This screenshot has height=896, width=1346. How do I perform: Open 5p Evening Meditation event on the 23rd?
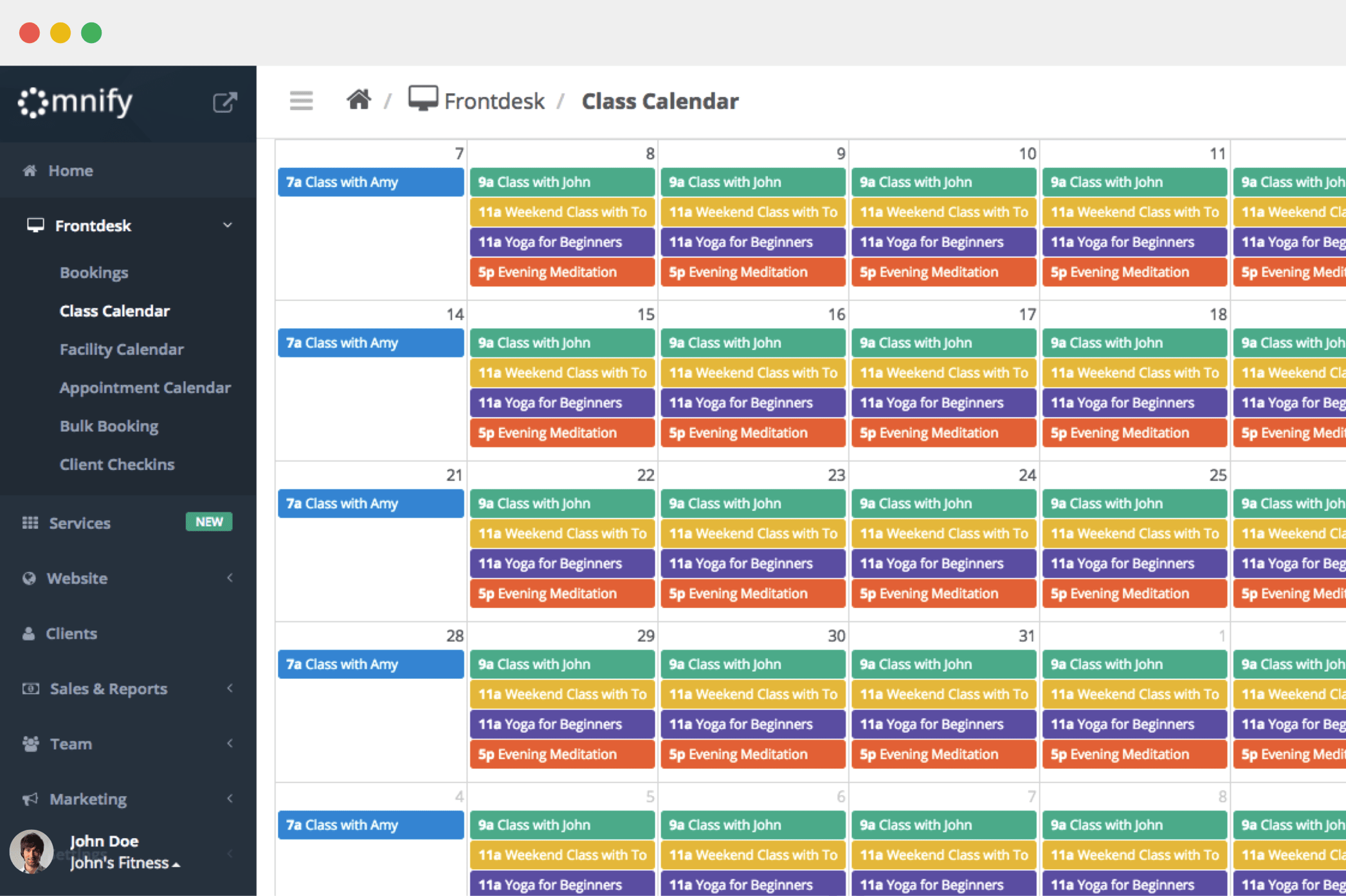(x=752, y=593)
